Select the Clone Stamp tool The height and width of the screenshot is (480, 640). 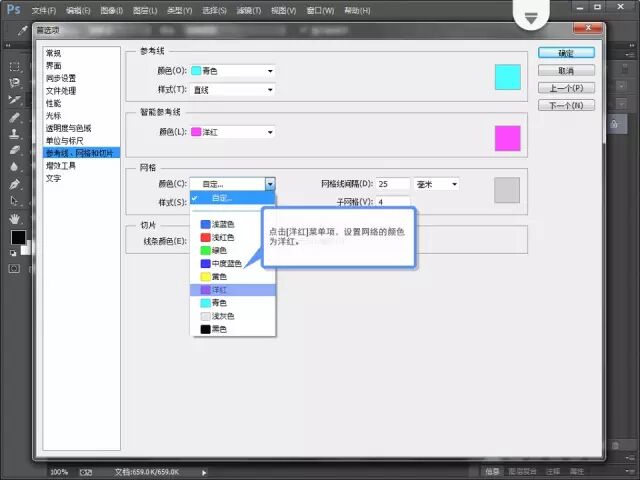point(15,133)
